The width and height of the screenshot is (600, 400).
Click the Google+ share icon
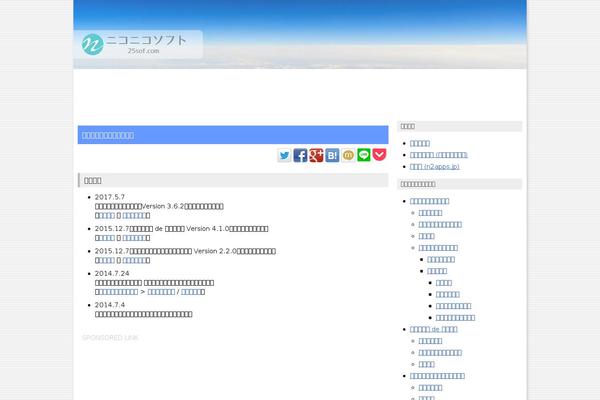coord(316,155)
